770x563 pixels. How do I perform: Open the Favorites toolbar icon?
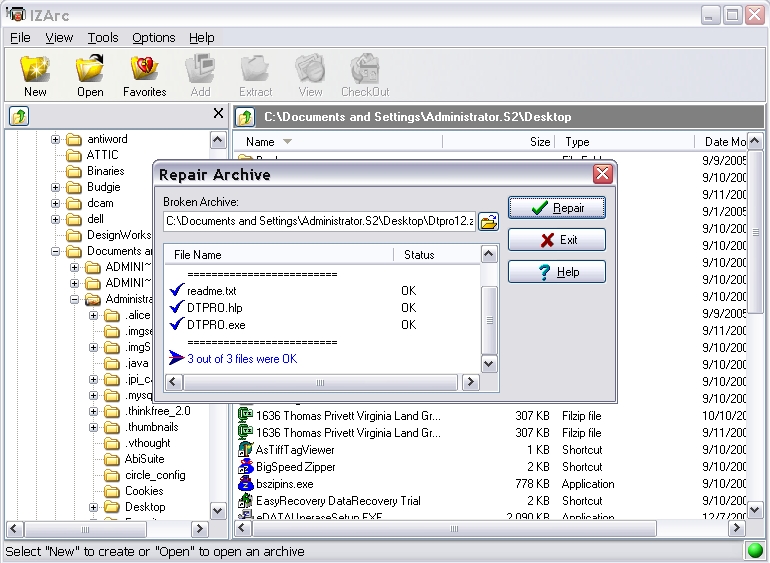144,69
